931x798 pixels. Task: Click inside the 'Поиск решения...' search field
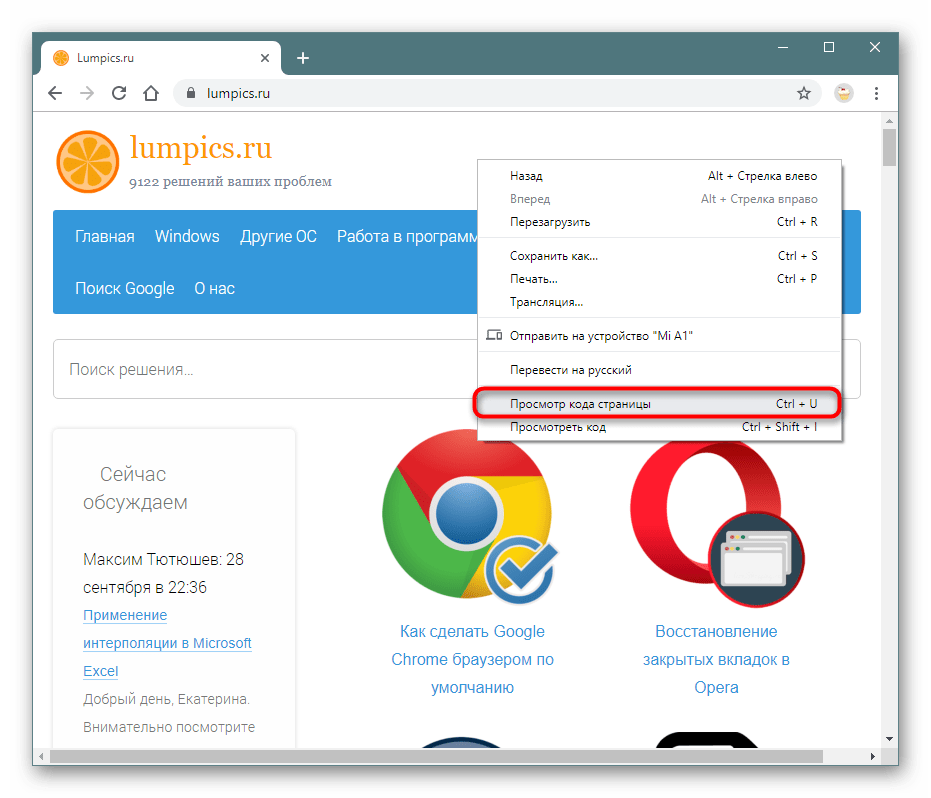click(x=260, y=370)
